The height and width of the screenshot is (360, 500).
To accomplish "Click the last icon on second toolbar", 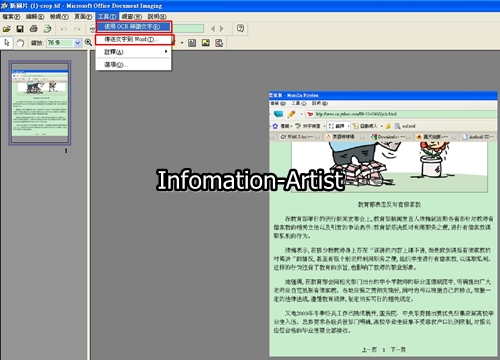I will [x=219, y=43].
